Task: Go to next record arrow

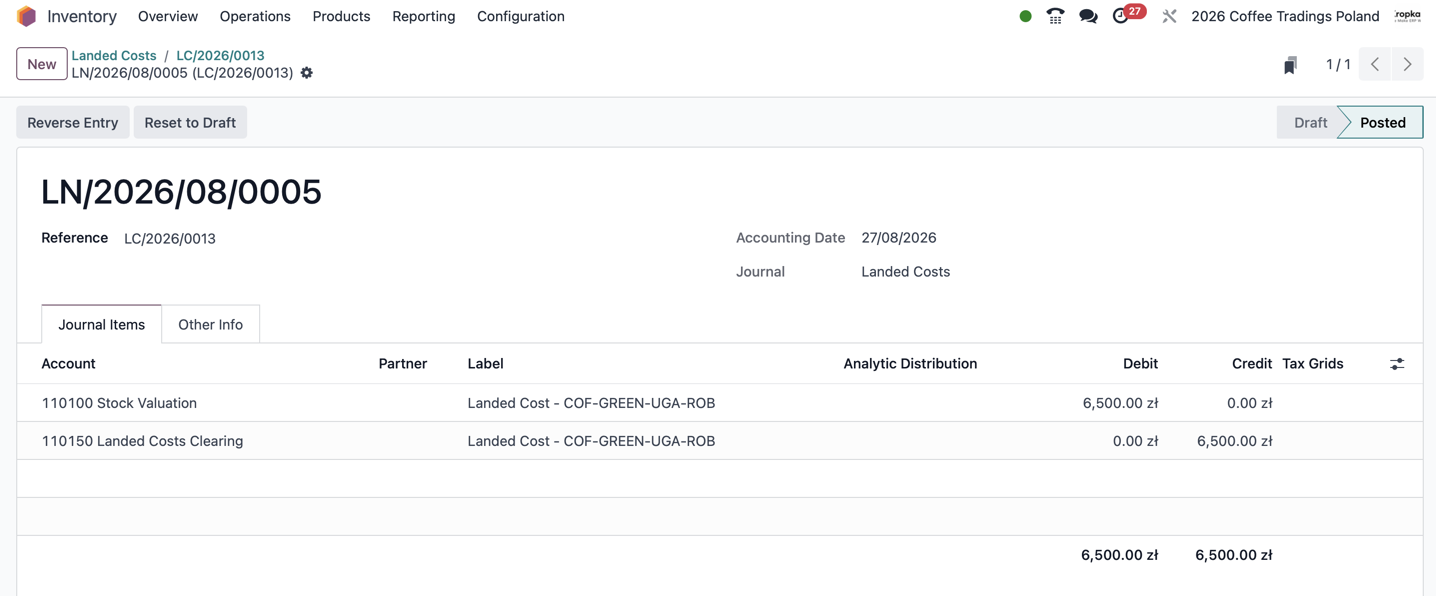Action: pos(1407,64)
